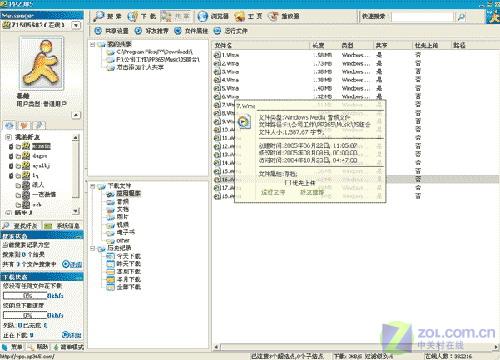Viewport: 500px width, 360px height.
Task: Sort by 类型 type column header
Action: tap(356, 45)
